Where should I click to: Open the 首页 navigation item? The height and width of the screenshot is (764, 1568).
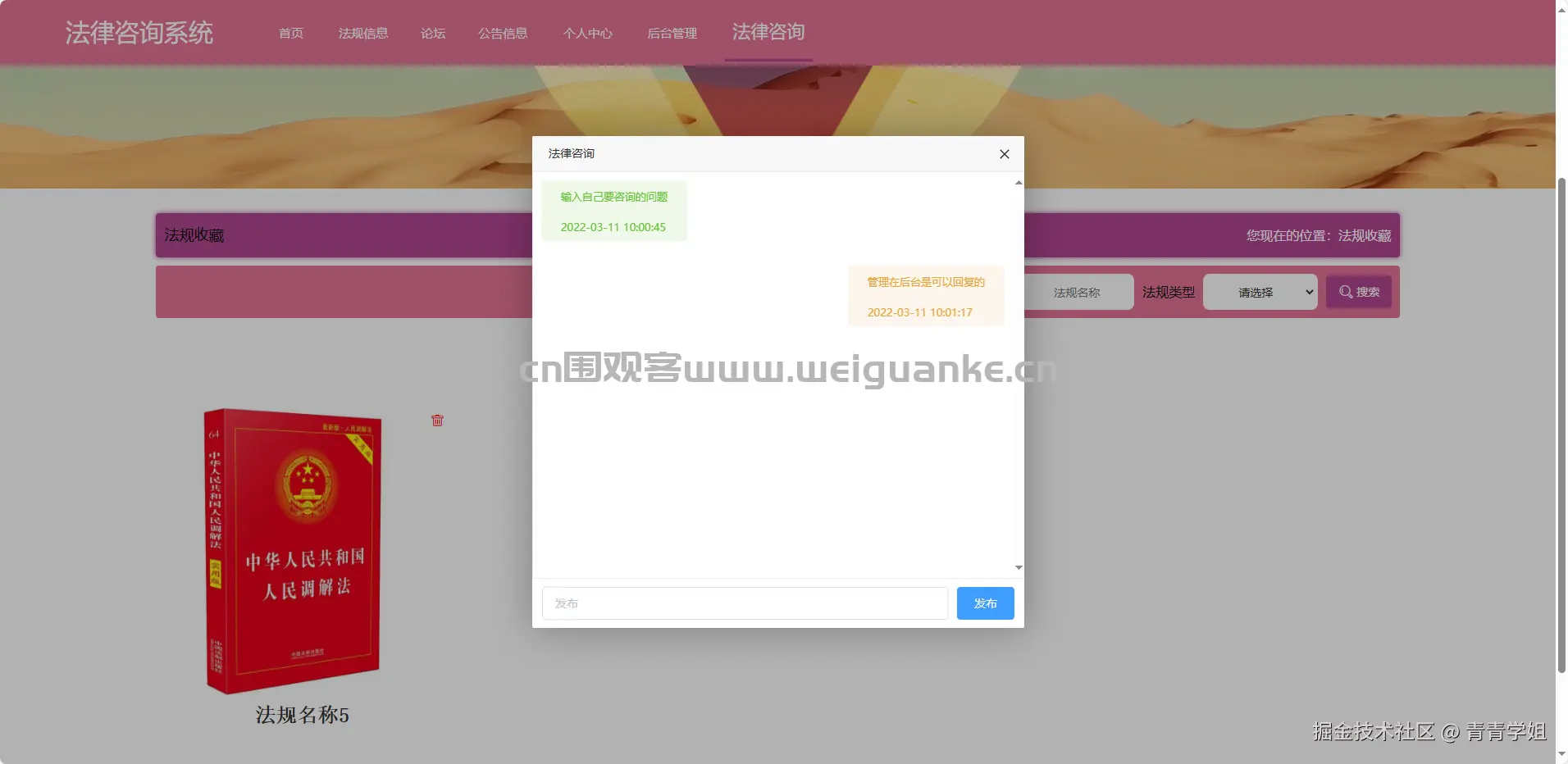pyautogui.click(x=291, y=33)
